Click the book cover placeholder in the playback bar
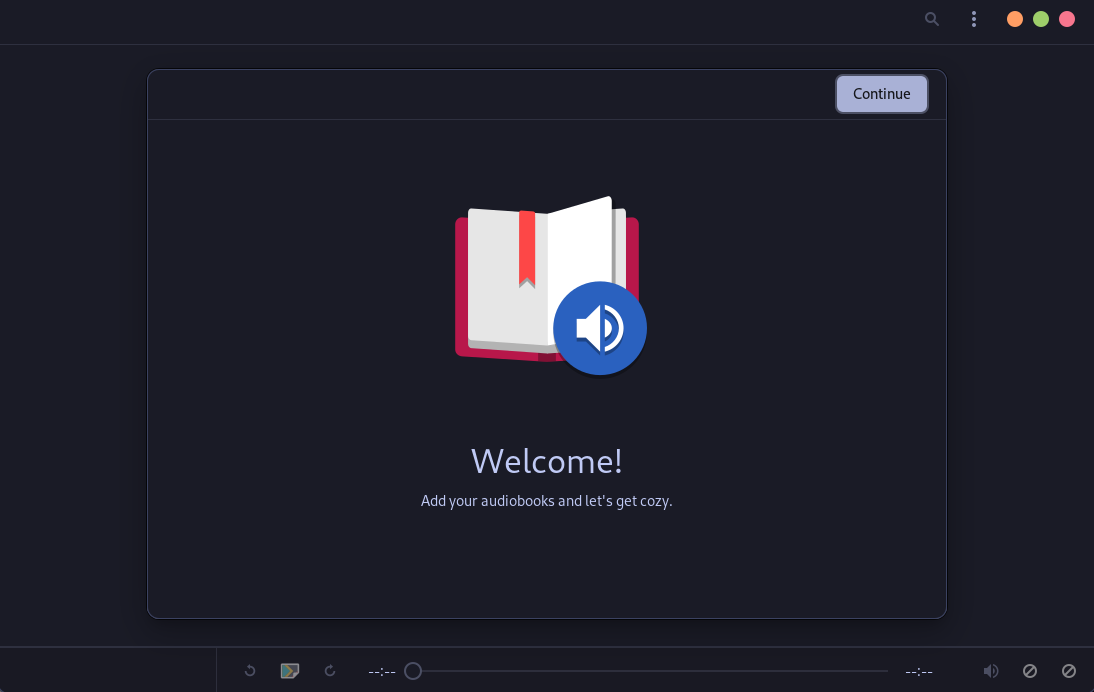1094x692 pixels. (x=290, y=671)
